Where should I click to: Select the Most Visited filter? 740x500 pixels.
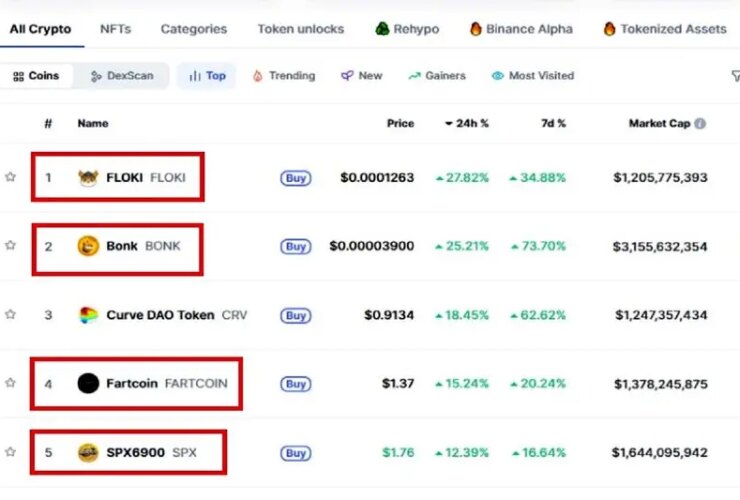pyautogui.click(x=533, y=76)
